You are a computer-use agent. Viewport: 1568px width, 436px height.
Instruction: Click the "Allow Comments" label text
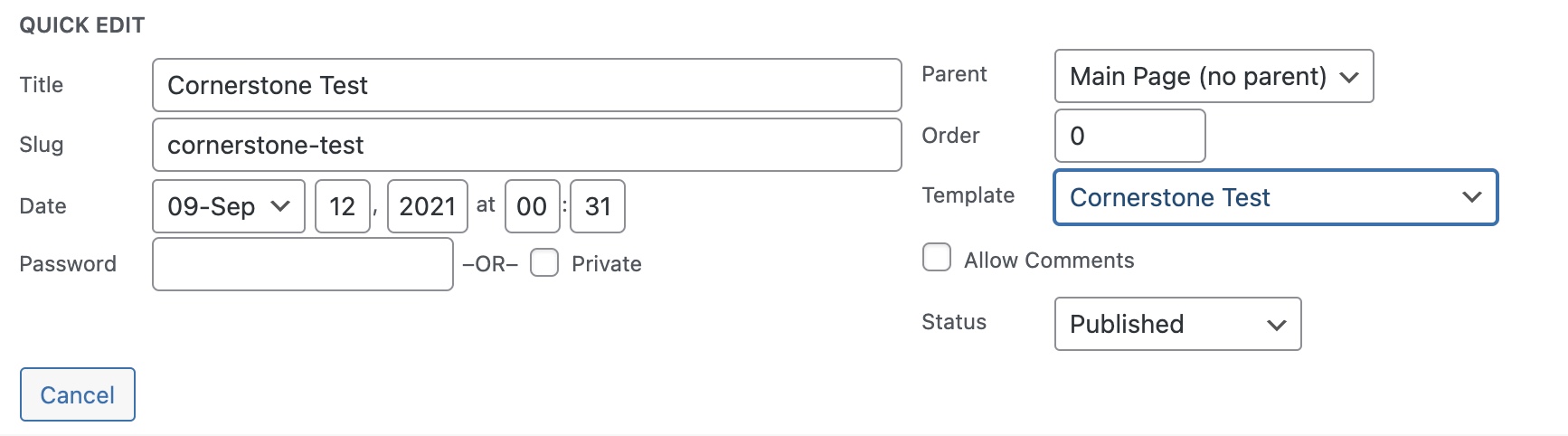coord(1048,261)
